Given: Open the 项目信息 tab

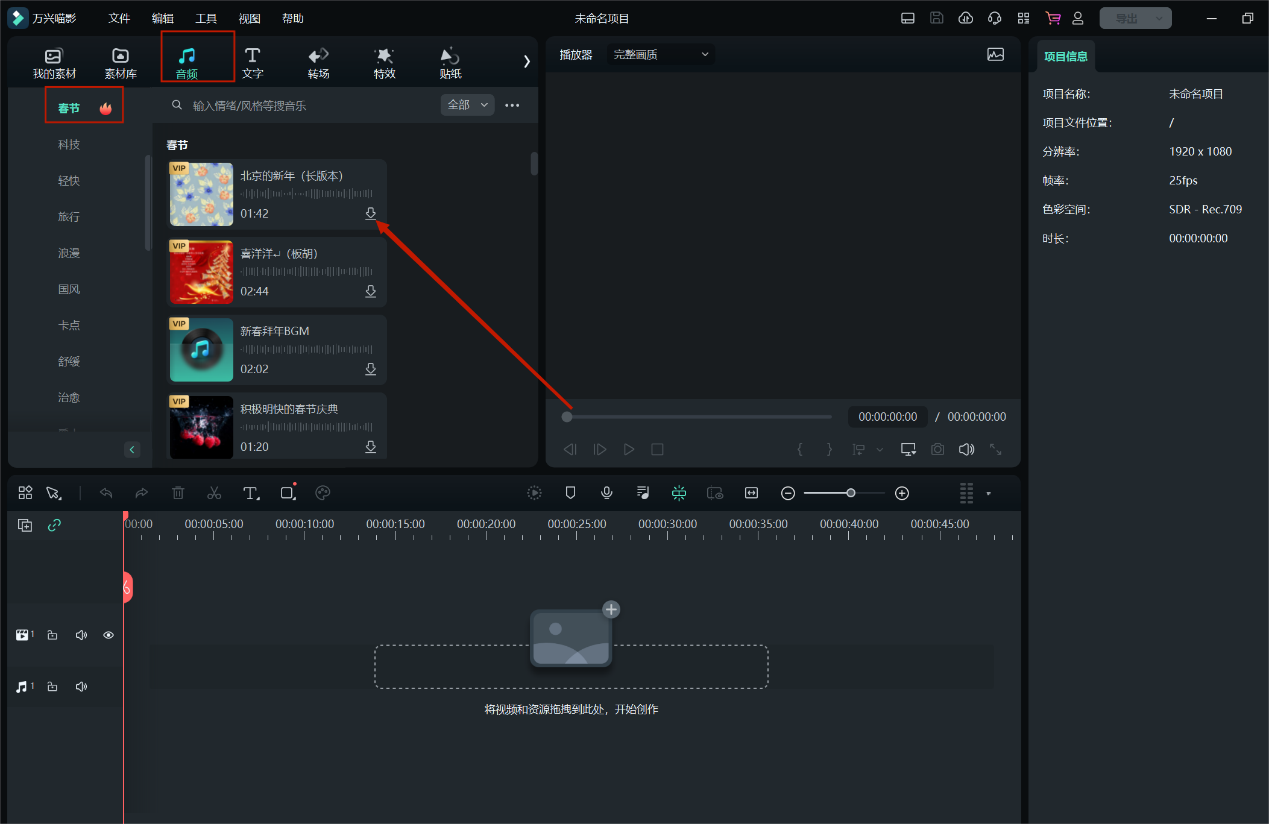Looking at the screenshot, I should pyautogui.click(x=1066, y=57).
